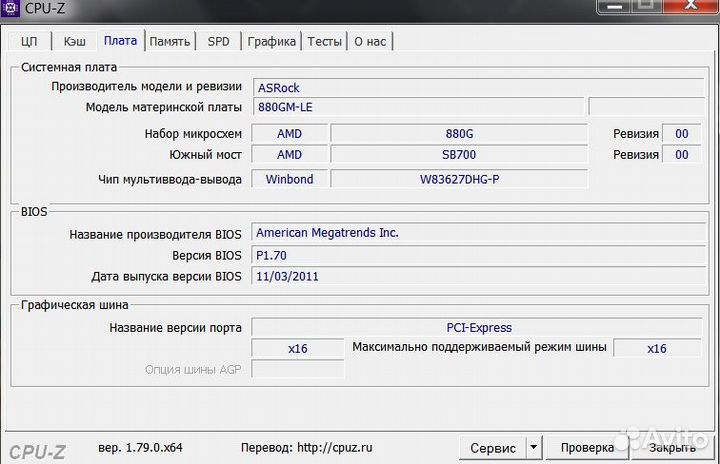Click the Проверка button
Image resolution: width=720 pixels, height=464 pixels.
[587, 448]
